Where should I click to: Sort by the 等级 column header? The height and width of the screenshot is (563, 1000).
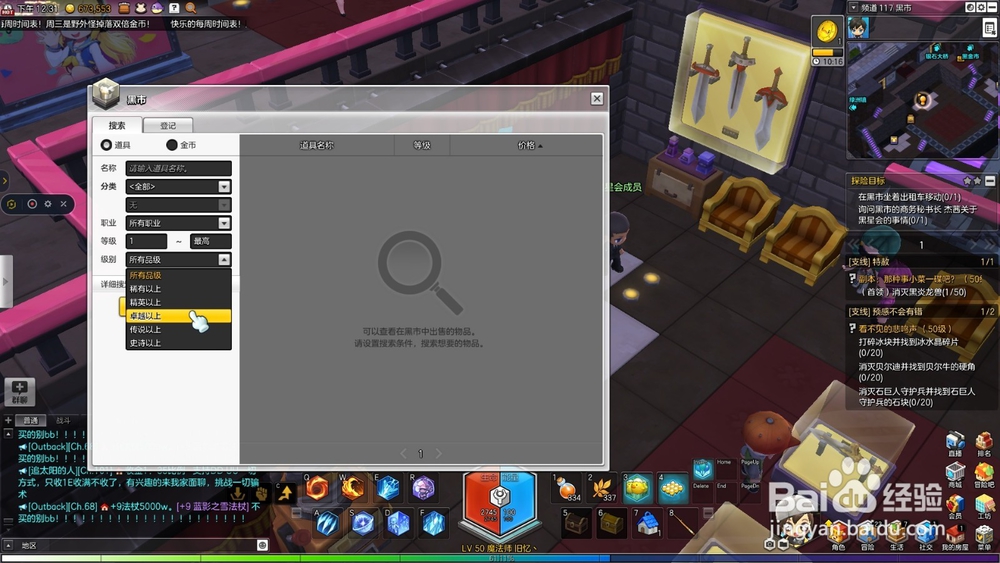[x=422, y=145]
